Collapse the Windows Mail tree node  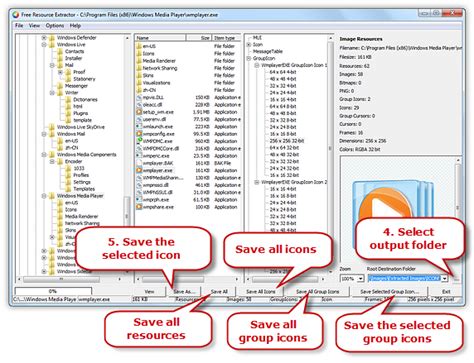tap(44, 134)
